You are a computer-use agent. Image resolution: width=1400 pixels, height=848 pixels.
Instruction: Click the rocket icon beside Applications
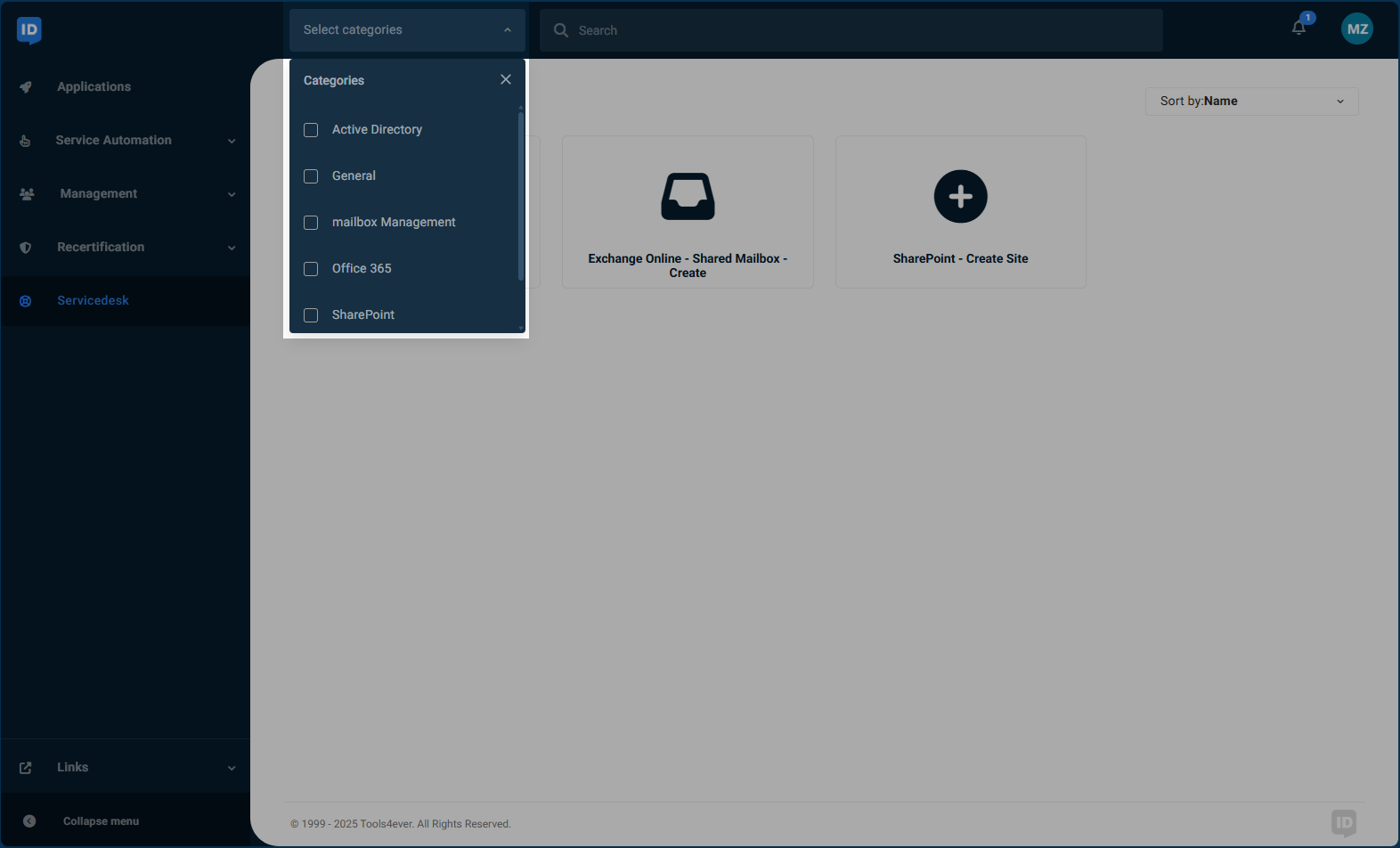pyautogui.click(x=26, y=87)
